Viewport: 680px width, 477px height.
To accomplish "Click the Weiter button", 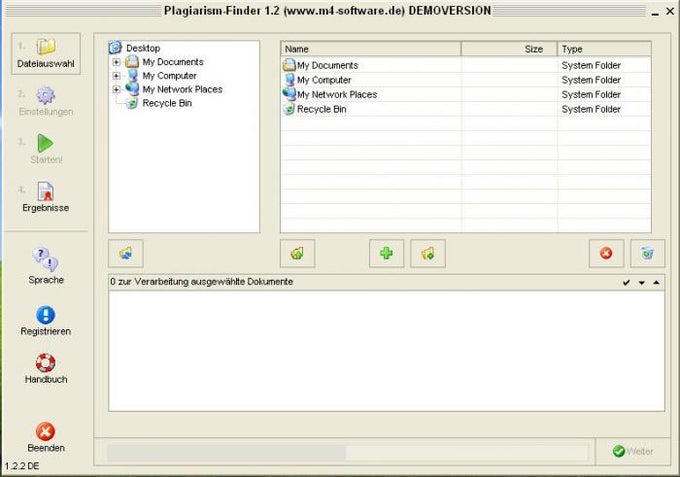I will click(633, 451).
